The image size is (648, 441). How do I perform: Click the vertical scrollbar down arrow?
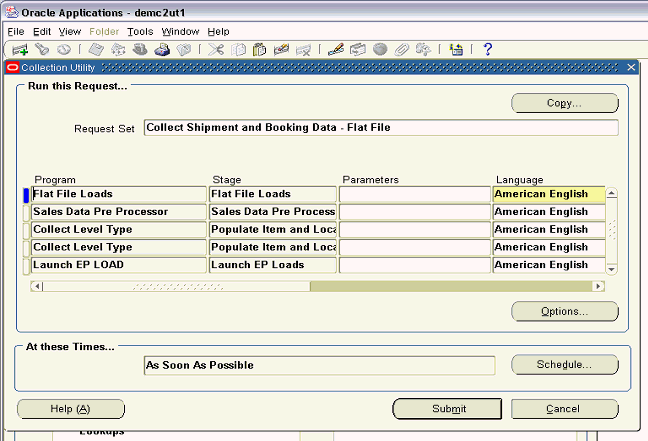612,269
